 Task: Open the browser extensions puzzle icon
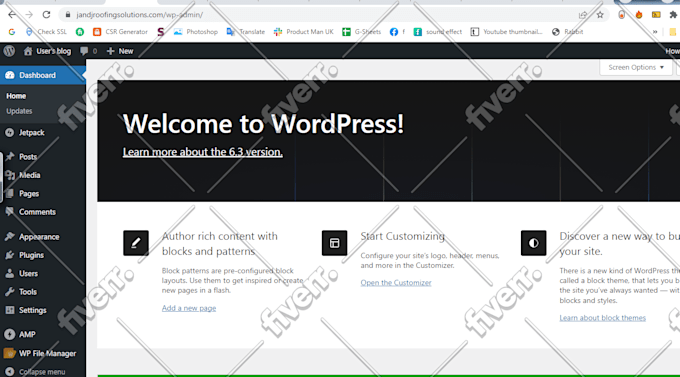pos(673,15)
